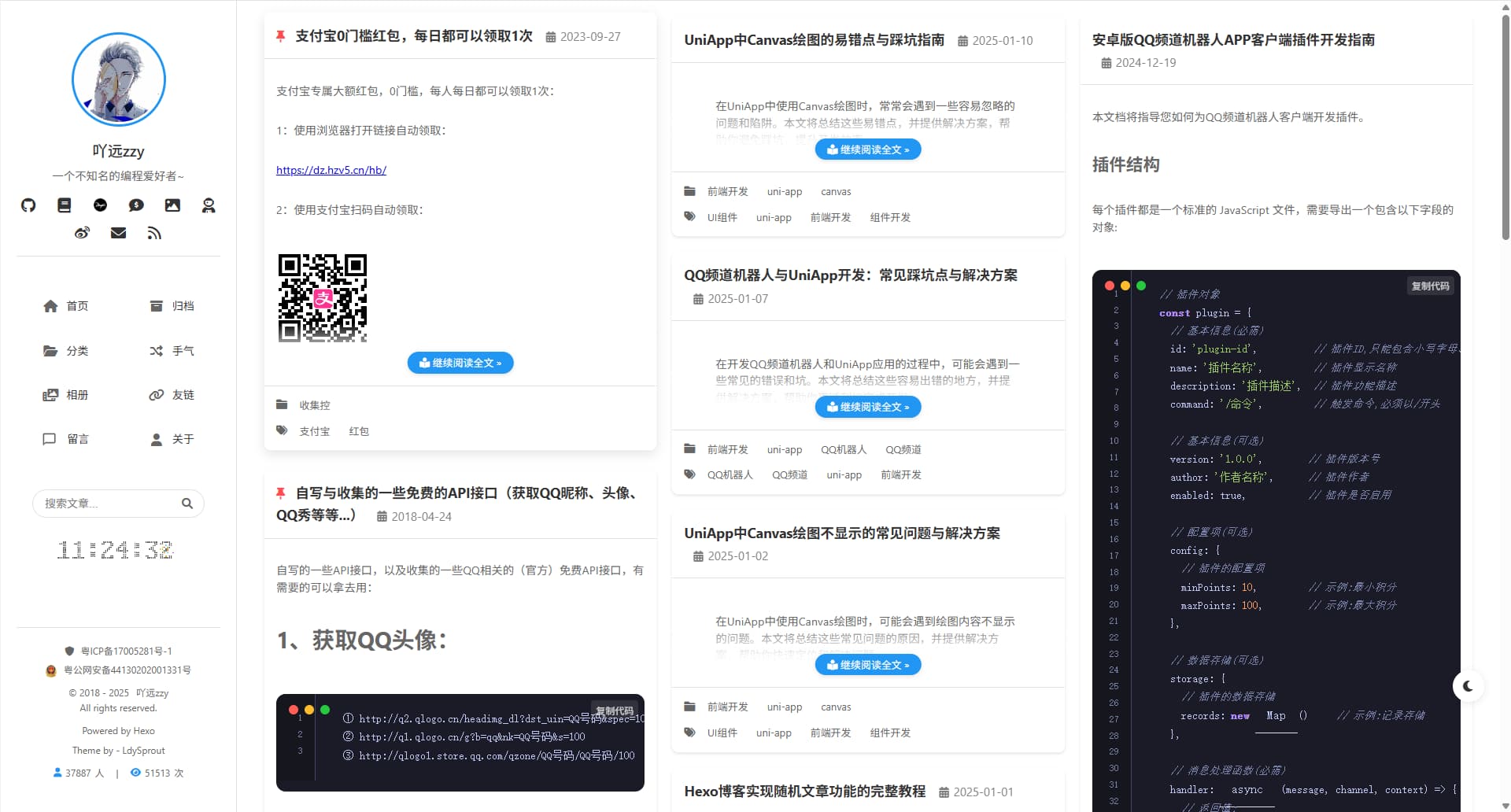
Task: Click the book icon in sidebar
Action: pyautogui.click(x=65, y=205)
